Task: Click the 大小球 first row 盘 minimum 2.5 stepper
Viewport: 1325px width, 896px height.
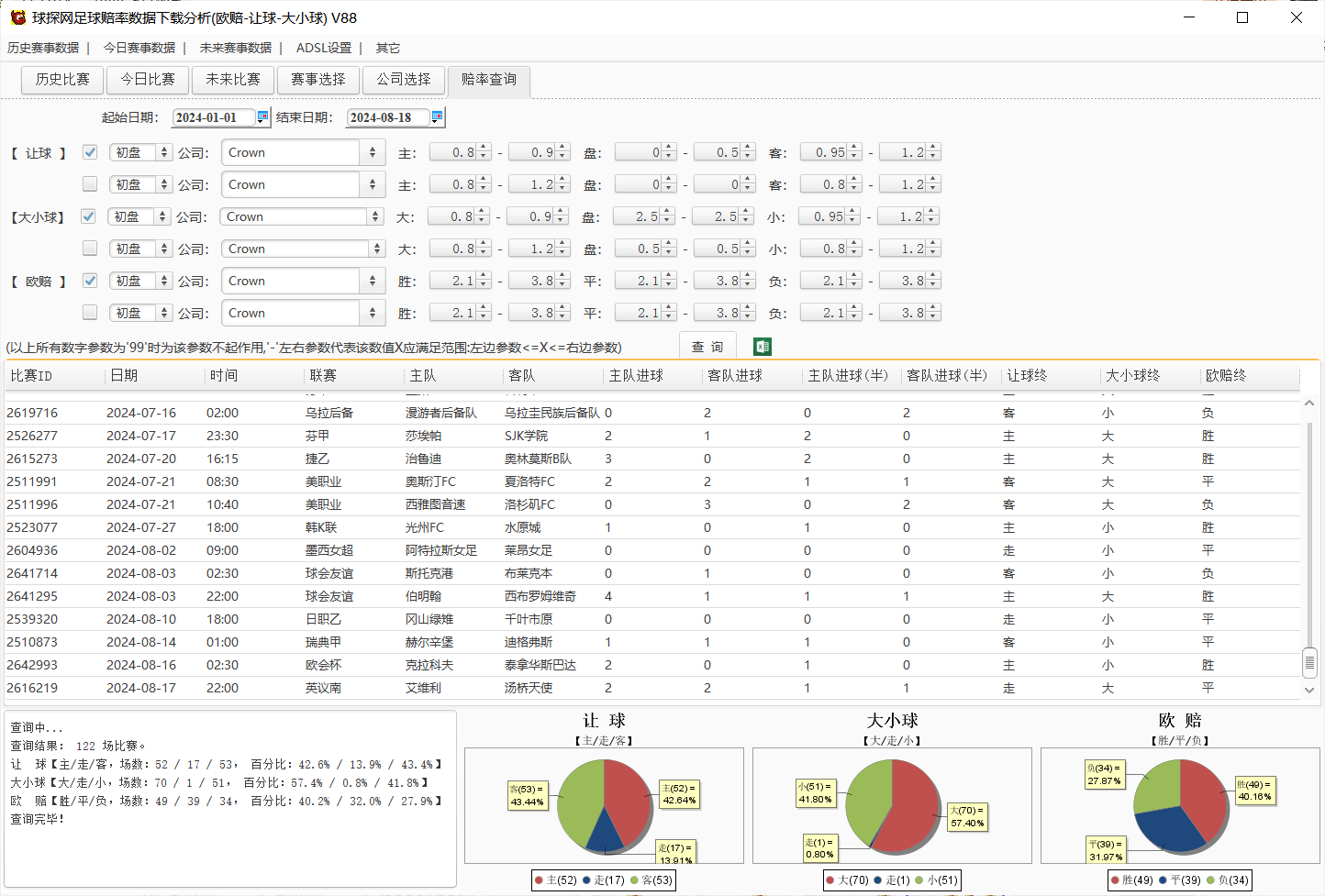Action: pyautogui.click(x=644, y=216)
